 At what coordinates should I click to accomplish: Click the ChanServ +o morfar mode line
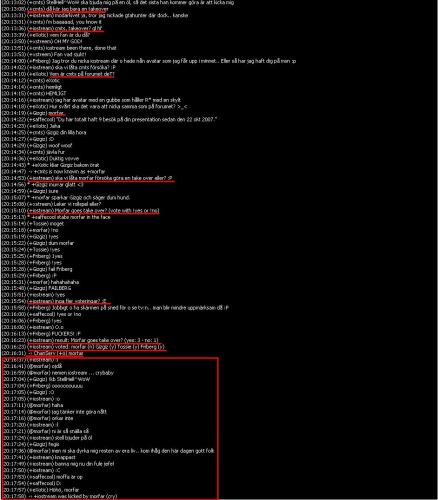pyautogui.click(x=42, y=353)
